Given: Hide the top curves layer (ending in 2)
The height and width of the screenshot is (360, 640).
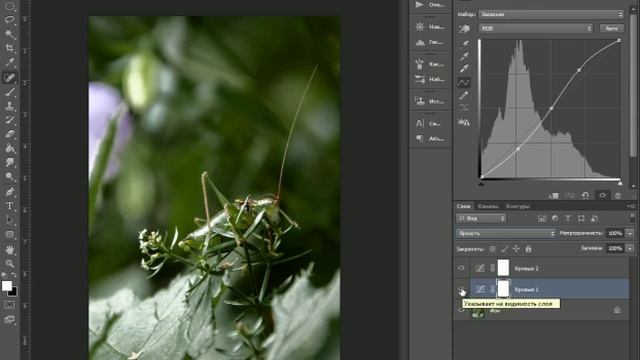Looking at the screenshot, I should point(461,268).
